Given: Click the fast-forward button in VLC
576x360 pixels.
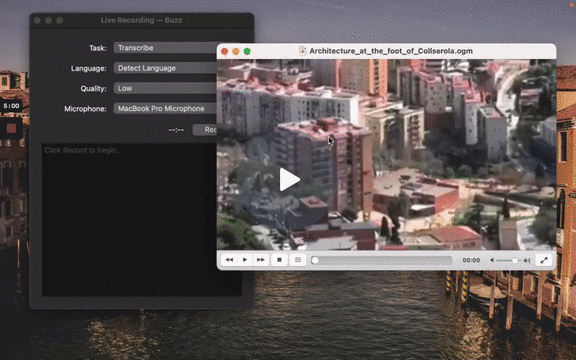Looking at the screenshot, I should [x=261, y=260].
